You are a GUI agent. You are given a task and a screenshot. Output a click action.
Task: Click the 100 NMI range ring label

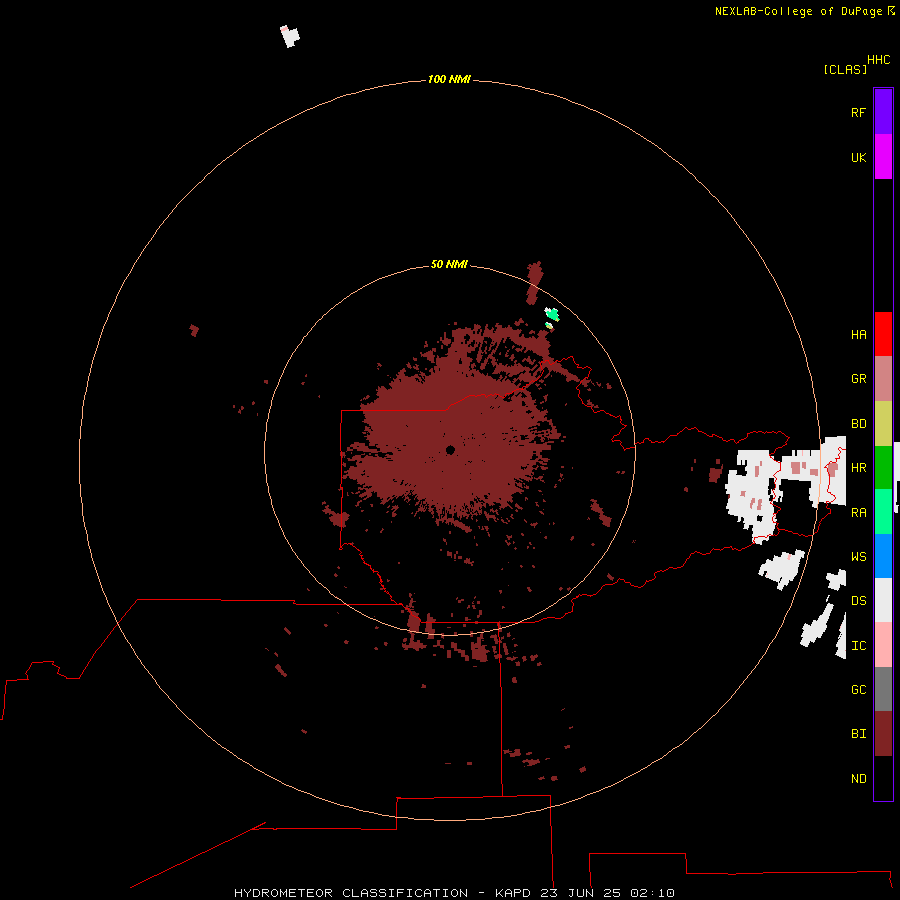pyautogui.click(x=449, y=79)
